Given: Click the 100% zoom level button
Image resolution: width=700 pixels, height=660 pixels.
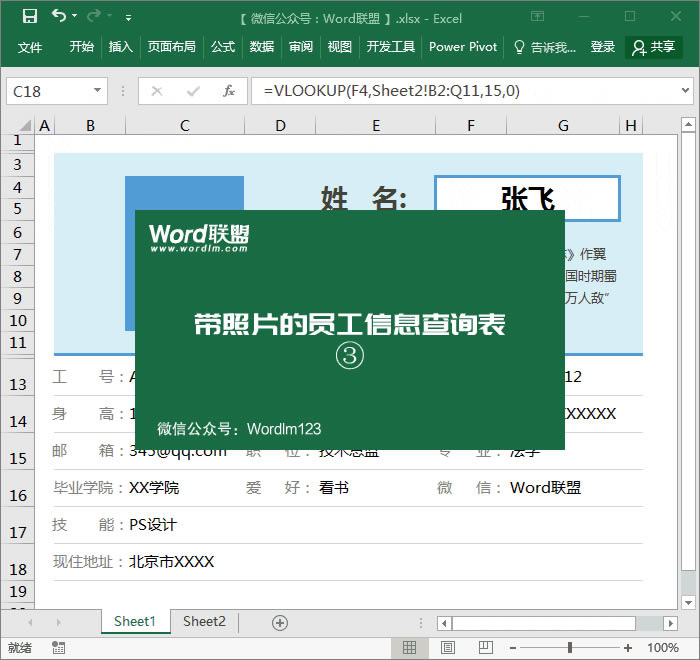Looking at the screenshot, I should point(663,648).
